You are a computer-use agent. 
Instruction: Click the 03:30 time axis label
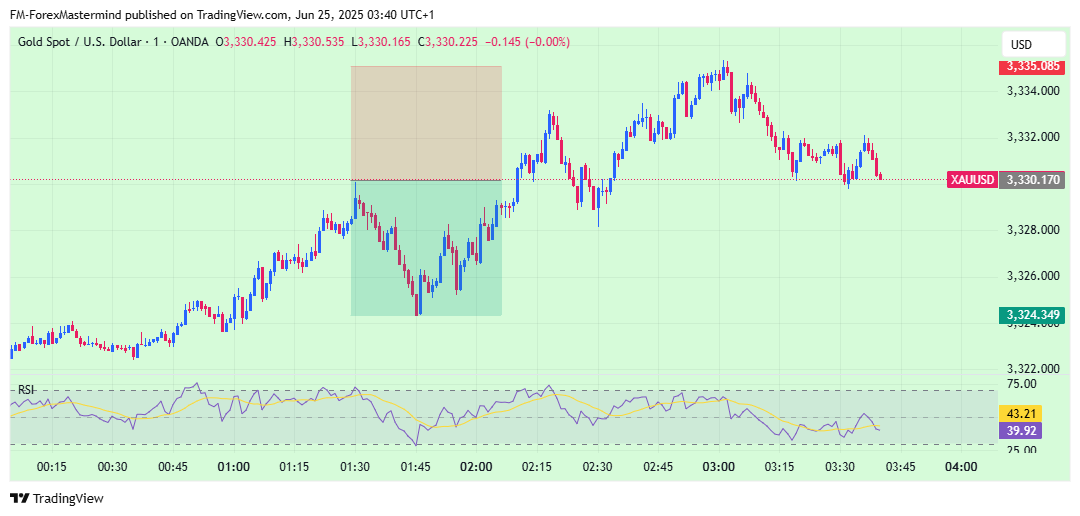840,467
